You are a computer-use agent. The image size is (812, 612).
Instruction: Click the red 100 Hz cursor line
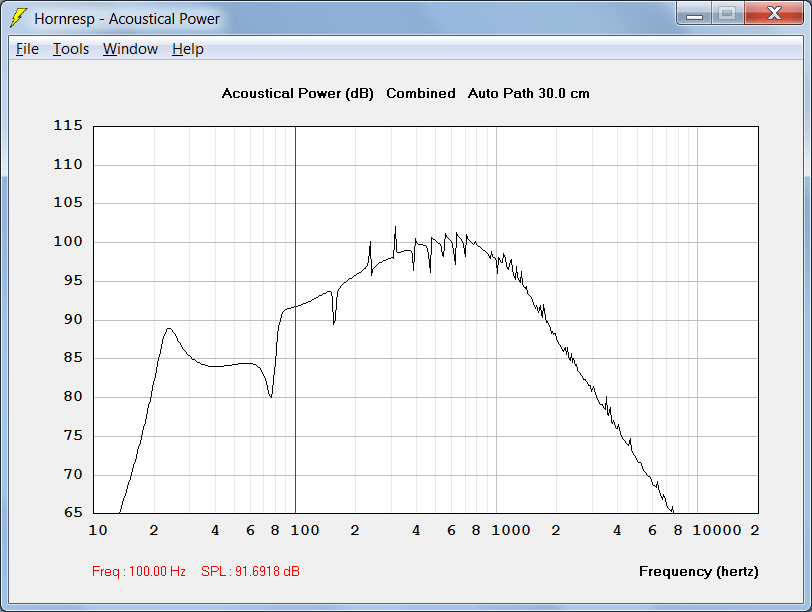click(x=295, y=319)
